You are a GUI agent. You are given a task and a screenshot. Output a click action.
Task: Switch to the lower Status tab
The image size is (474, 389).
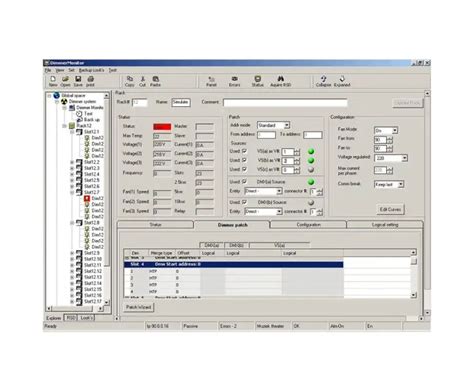155,225
